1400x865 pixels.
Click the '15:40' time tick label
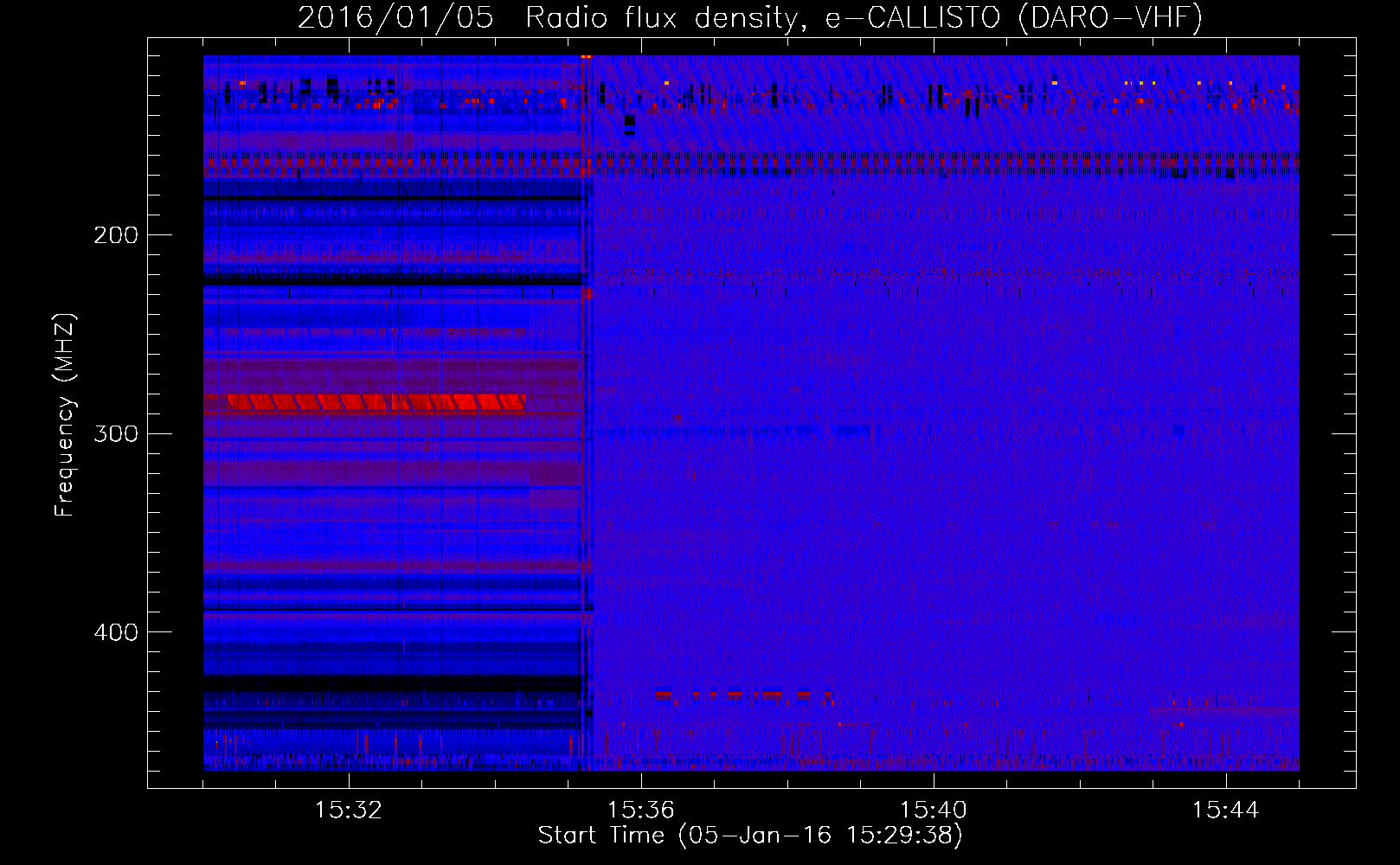933,811
